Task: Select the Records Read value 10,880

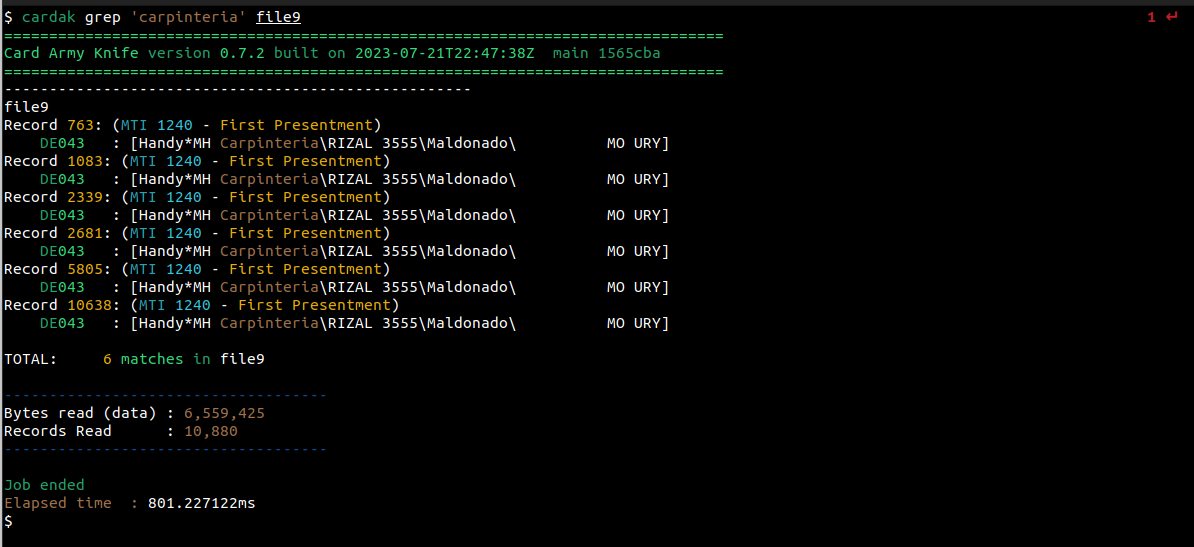Action: (210, 431)
